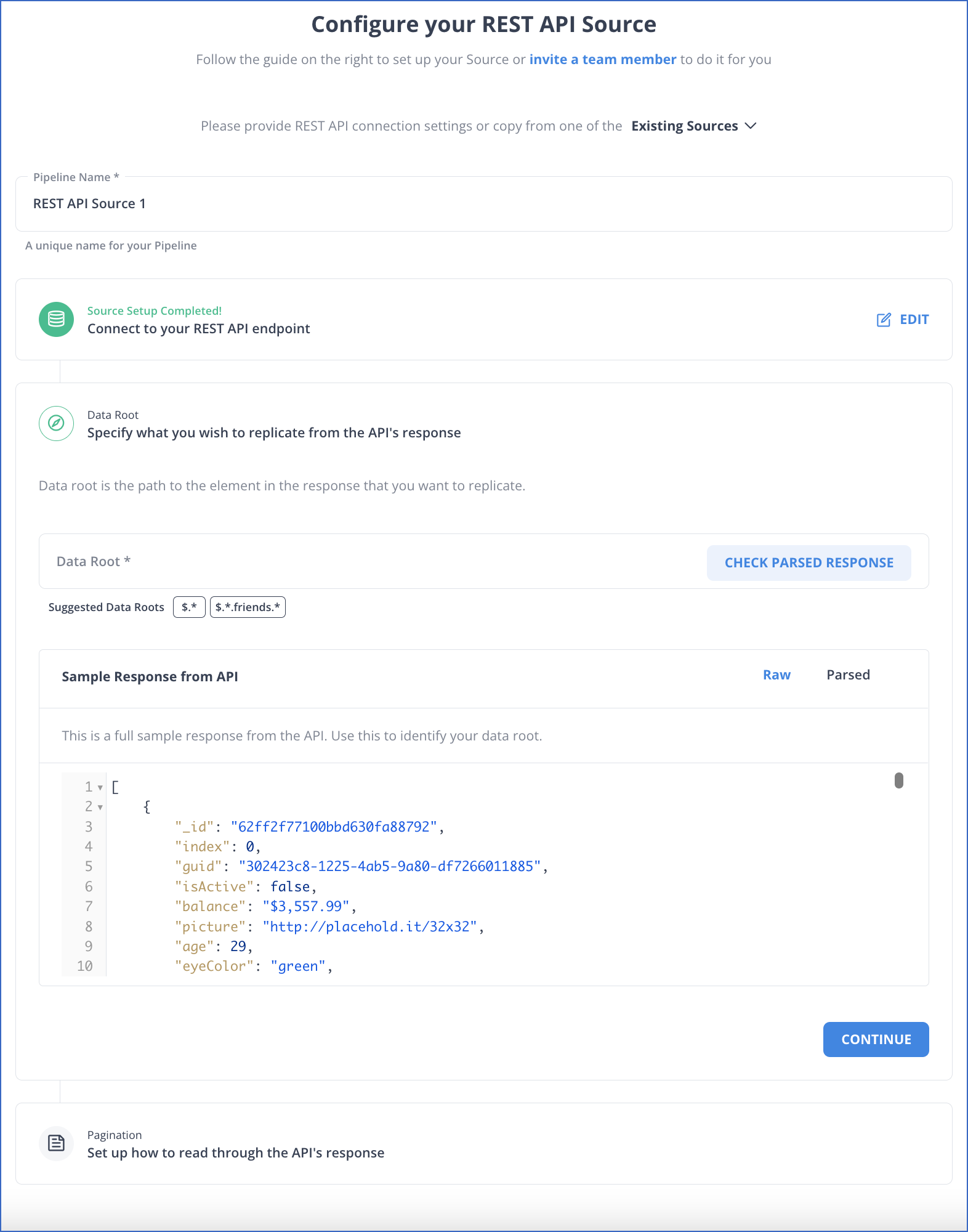Click the Pagination document icon
The height and width of the screenshot is (1232, 968).
click(55, 1143)
